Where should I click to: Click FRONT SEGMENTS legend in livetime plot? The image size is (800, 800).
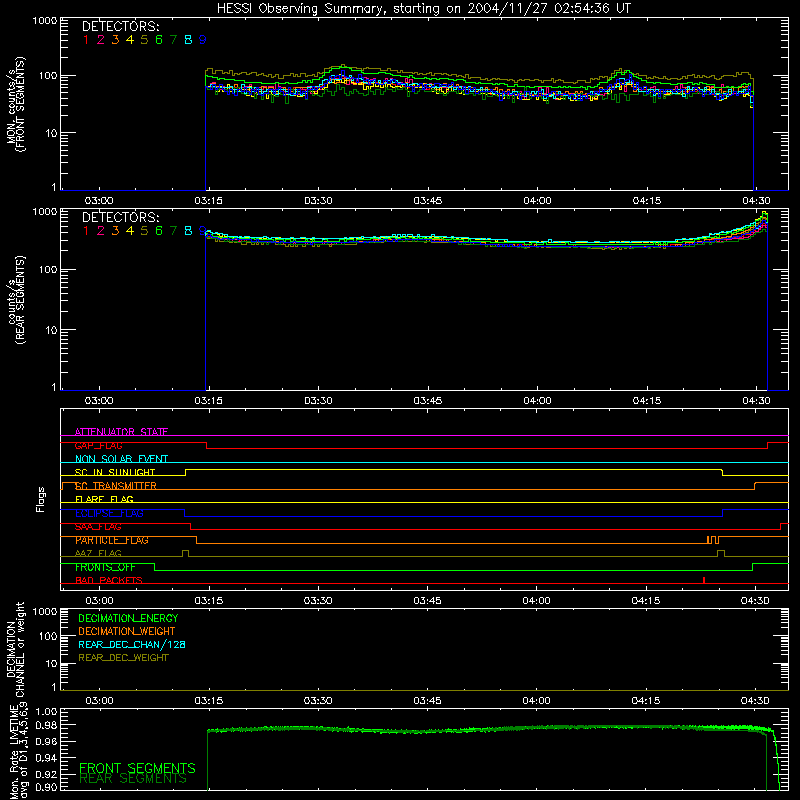137,768
